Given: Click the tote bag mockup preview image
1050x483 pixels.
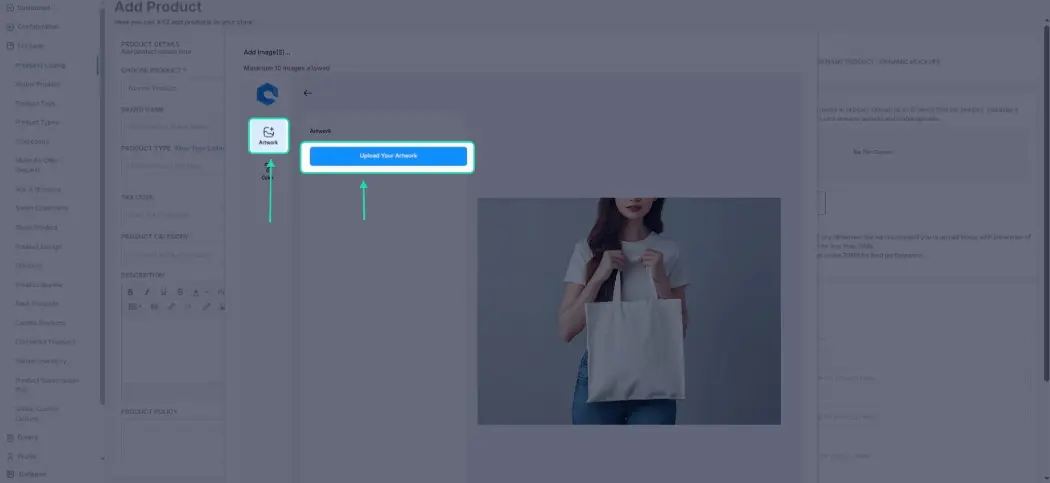Looking at the screenshot, I should click(629, 311).
